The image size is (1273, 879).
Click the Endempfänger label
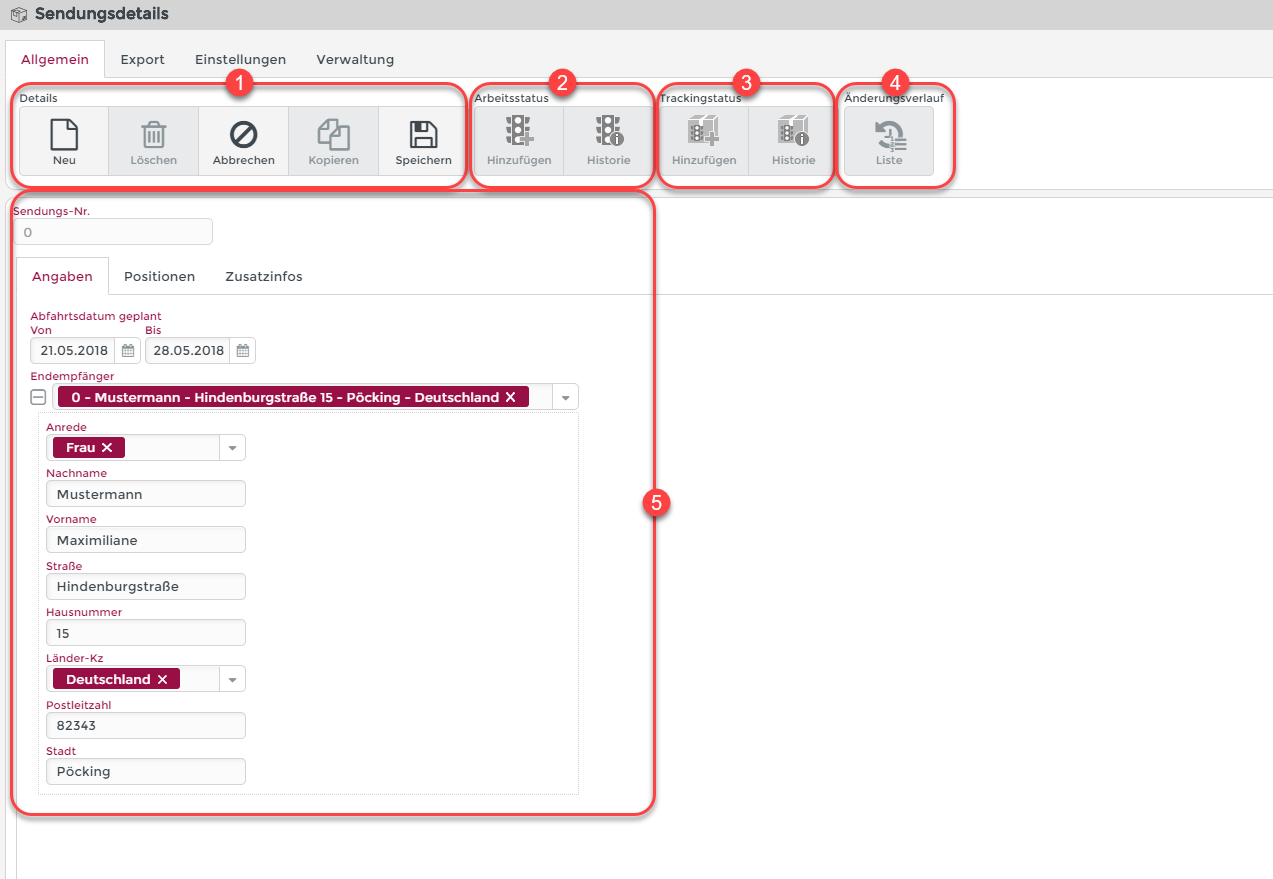(72, 376)
